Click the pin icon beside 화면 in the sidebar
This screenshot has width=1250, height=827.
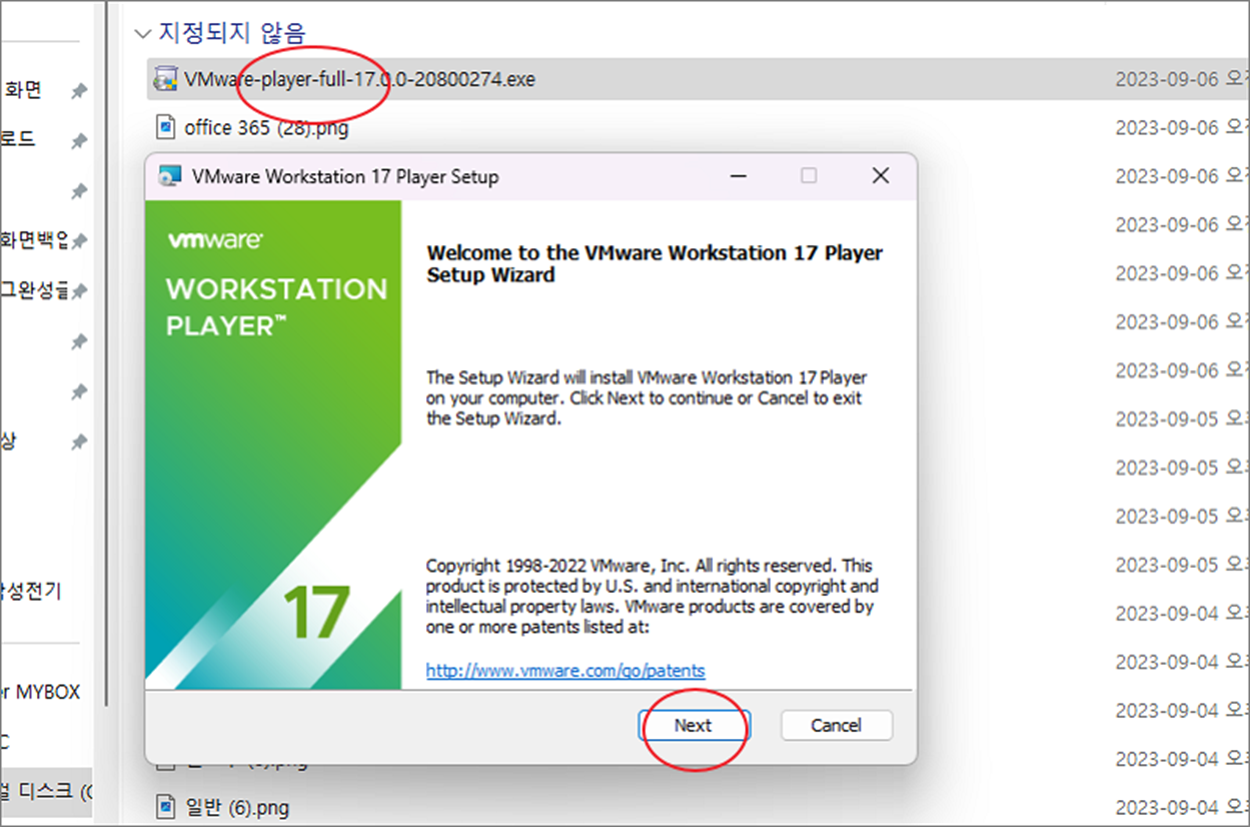pos(78,91)
